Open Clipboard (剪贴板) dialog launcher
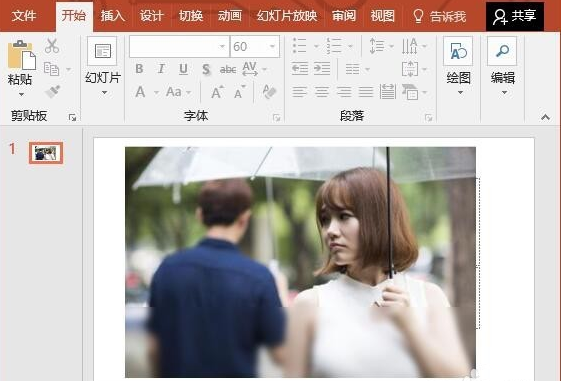The image size is (561, 381). coord(72,117)
